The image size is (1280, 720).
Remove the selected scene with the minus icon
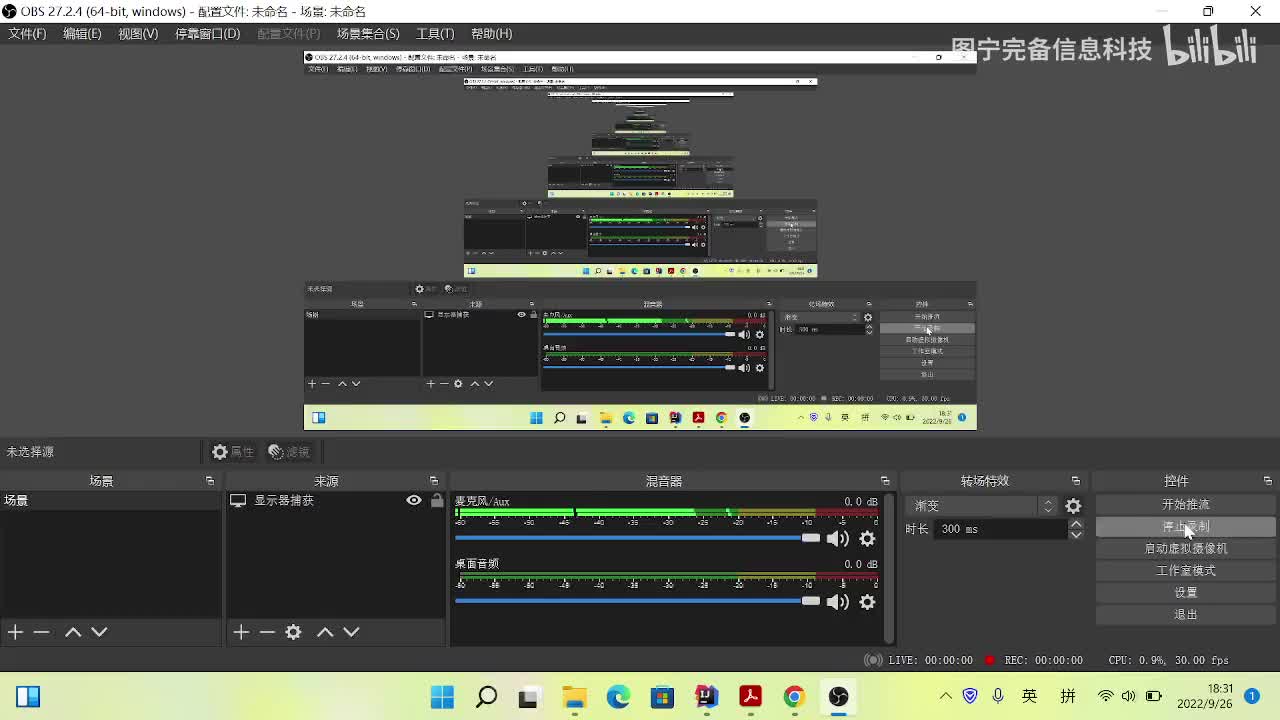point(41,632)
